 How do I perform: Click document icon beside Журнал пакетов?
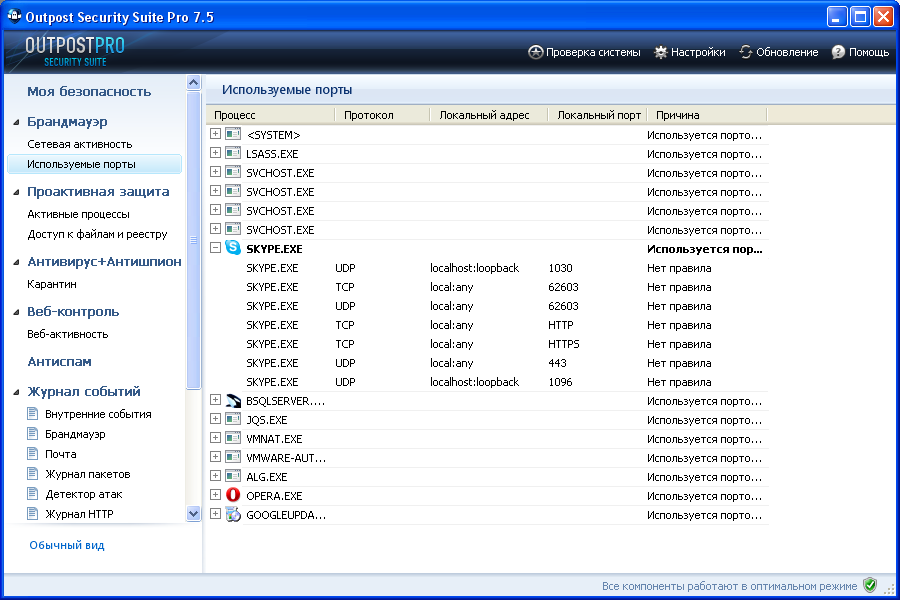[33, 474]
